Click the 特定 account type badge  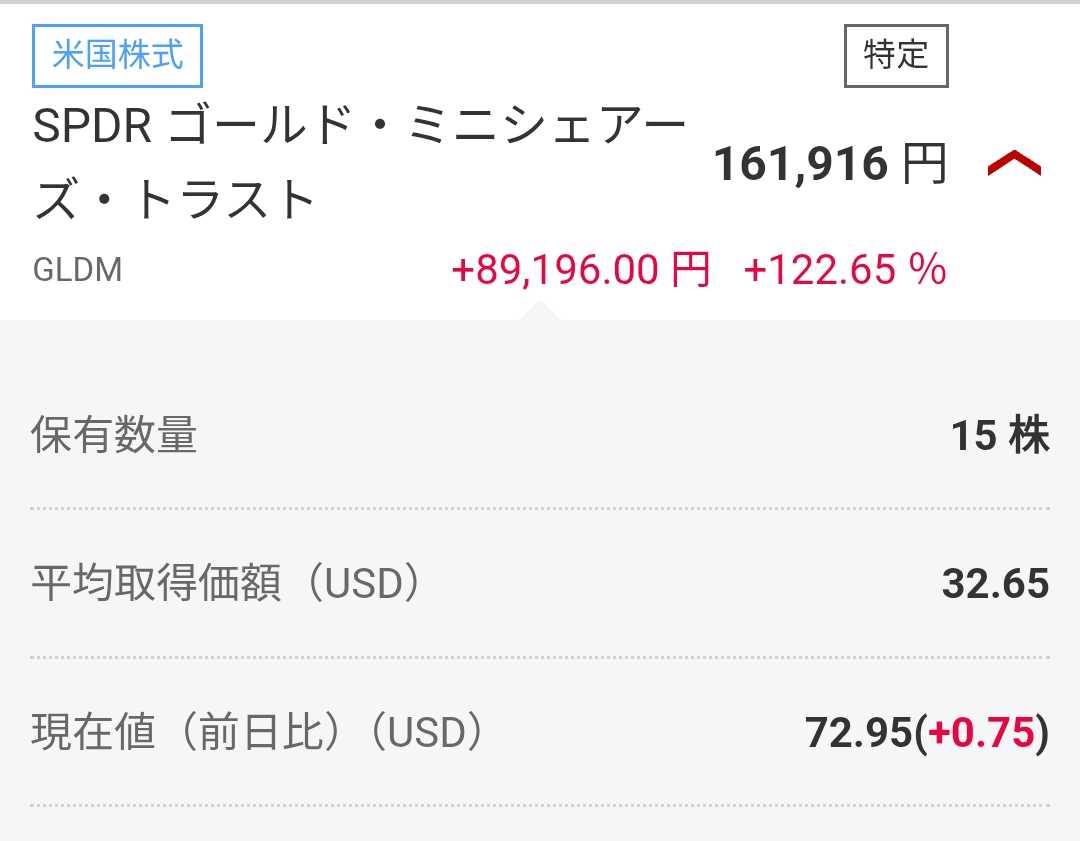click(x=896, y=54)
